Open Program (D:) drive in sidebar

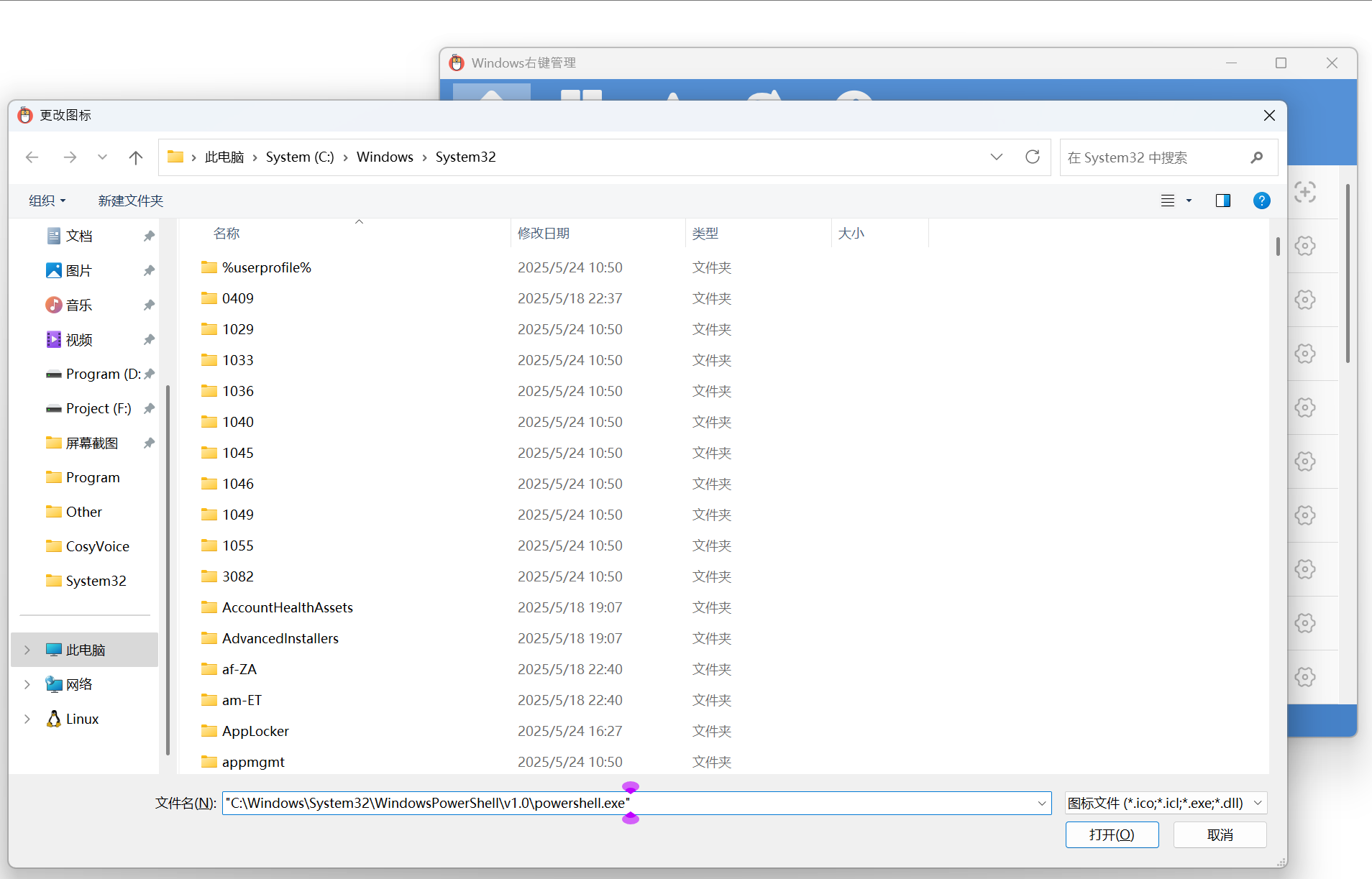click(93, 374)
